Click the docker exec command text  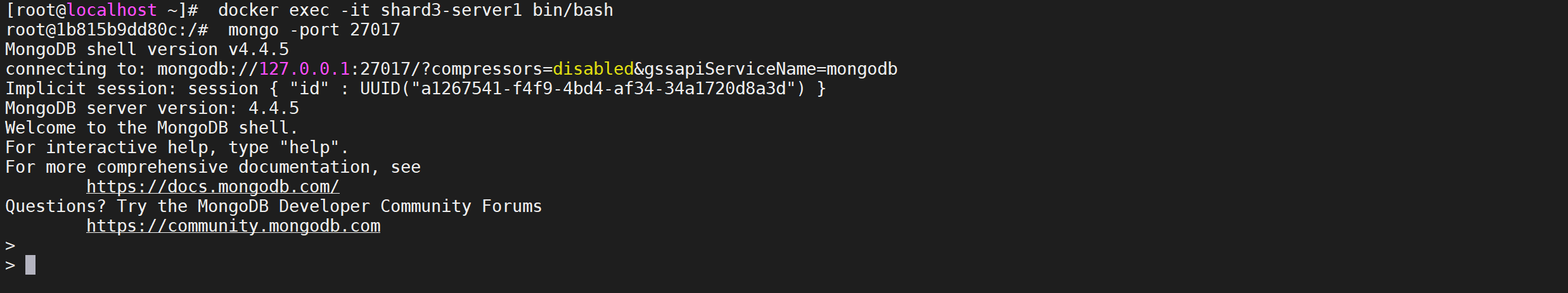tap(273, 10)
